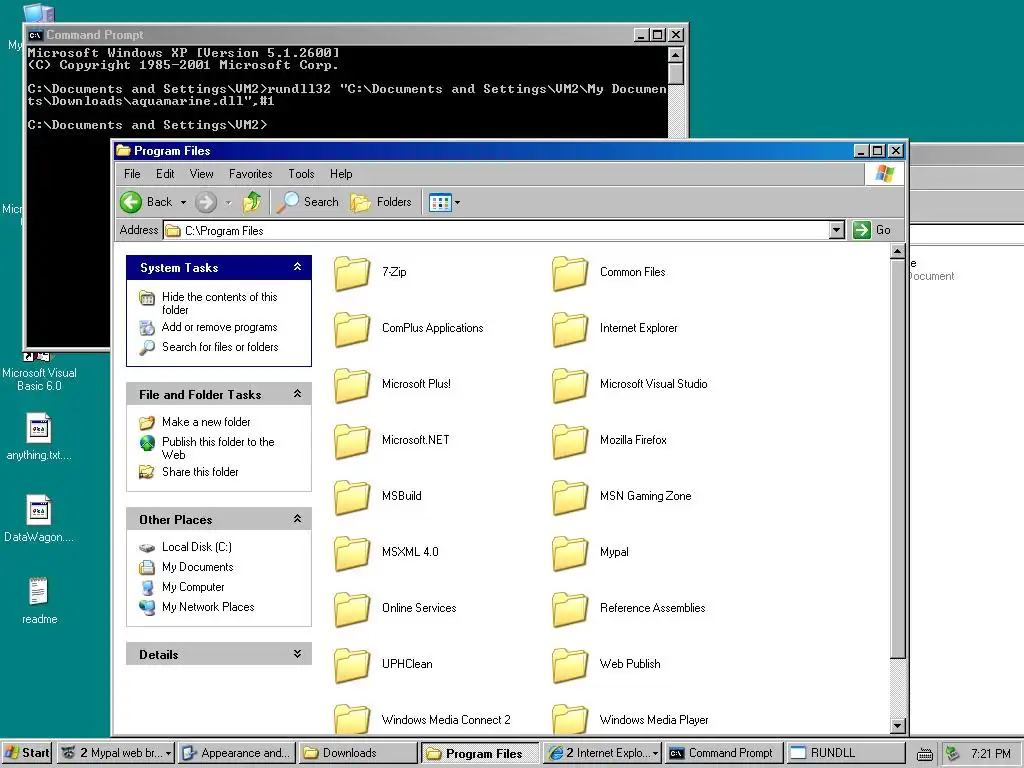This screenshot has height=768, width=1024.
Task: Click the Address field showing C:\Program Files
Action: coord(496,230)
